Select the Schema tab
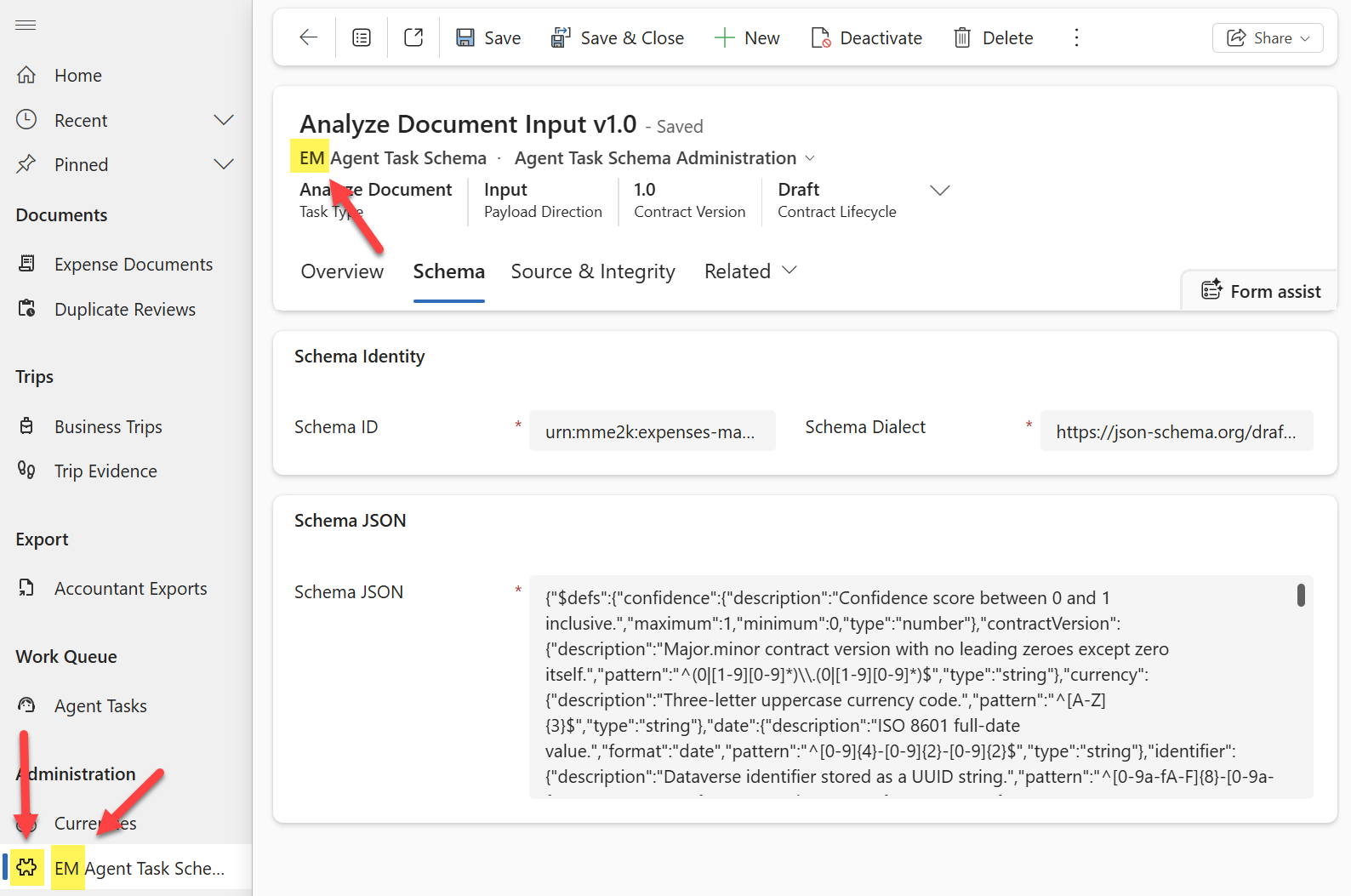Image resolution: width=1351 pixels, height=896 pixels. tap(448, 271)
